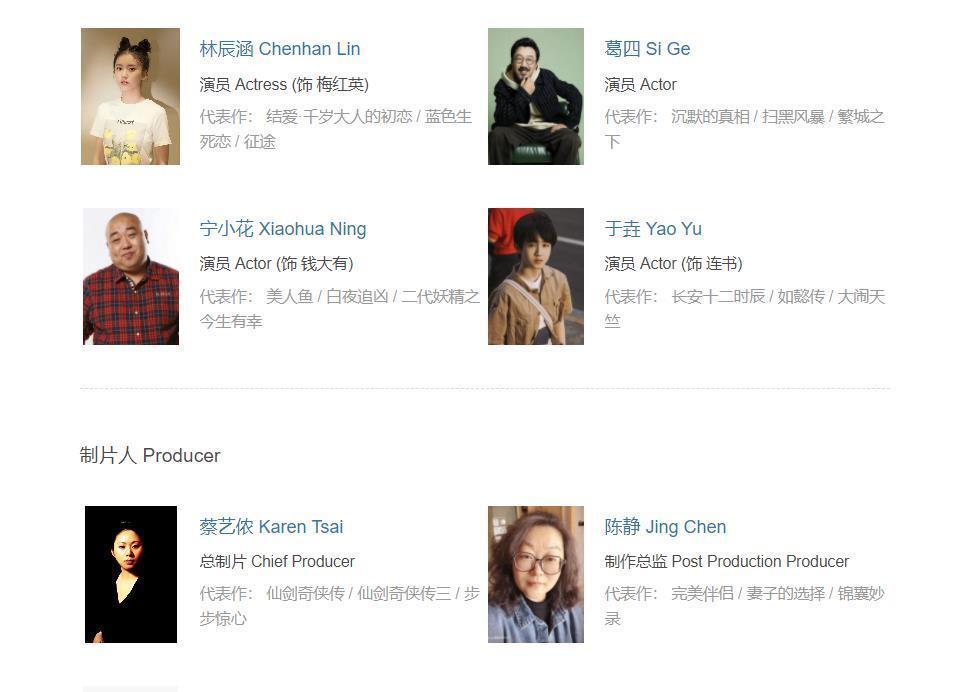Click the 总制片 Chief Producer role text

[x=277, y=562]
